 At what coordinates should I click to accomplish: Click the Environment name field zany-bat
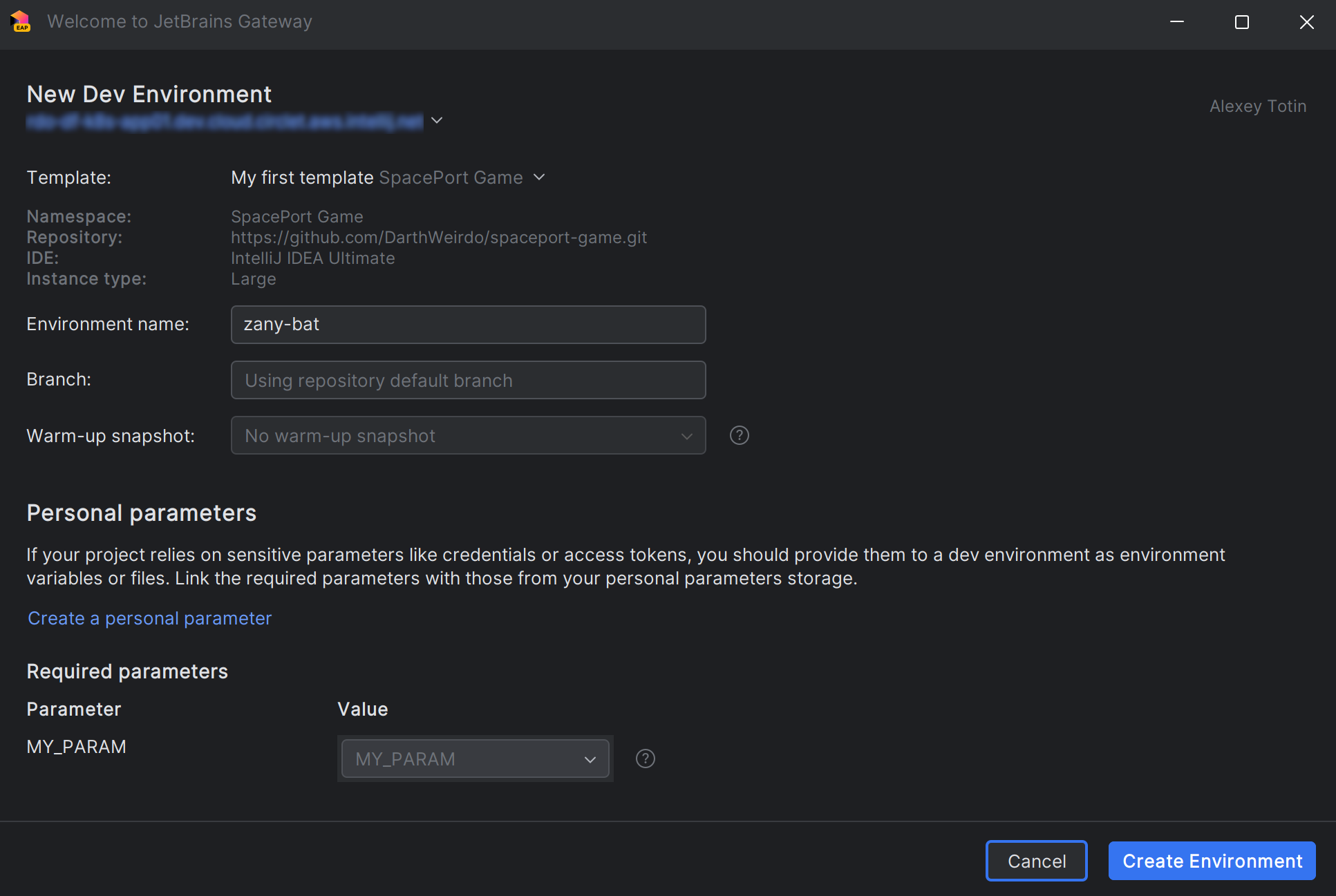click(467, 325)
